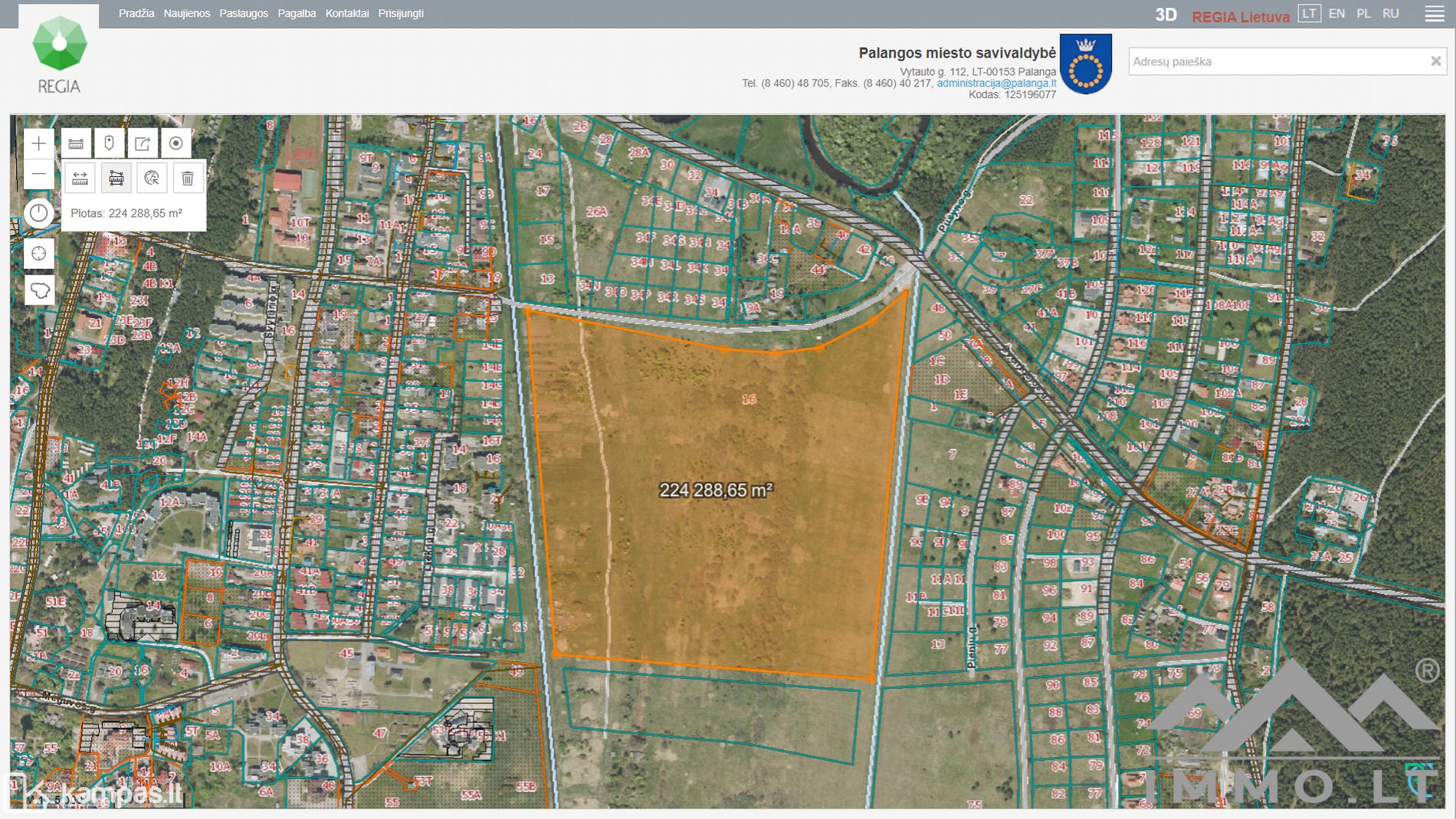This screenshot has height=819, width=1456.
Task: Show full Lithuania extent outline button
Action: tap(38, 290)
